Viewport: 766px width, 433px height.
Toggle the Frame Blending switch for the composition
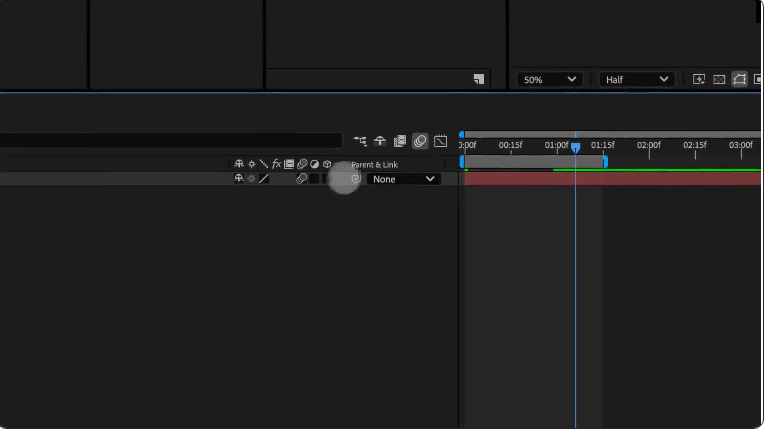pyautogui.click(x=400, y=141)
